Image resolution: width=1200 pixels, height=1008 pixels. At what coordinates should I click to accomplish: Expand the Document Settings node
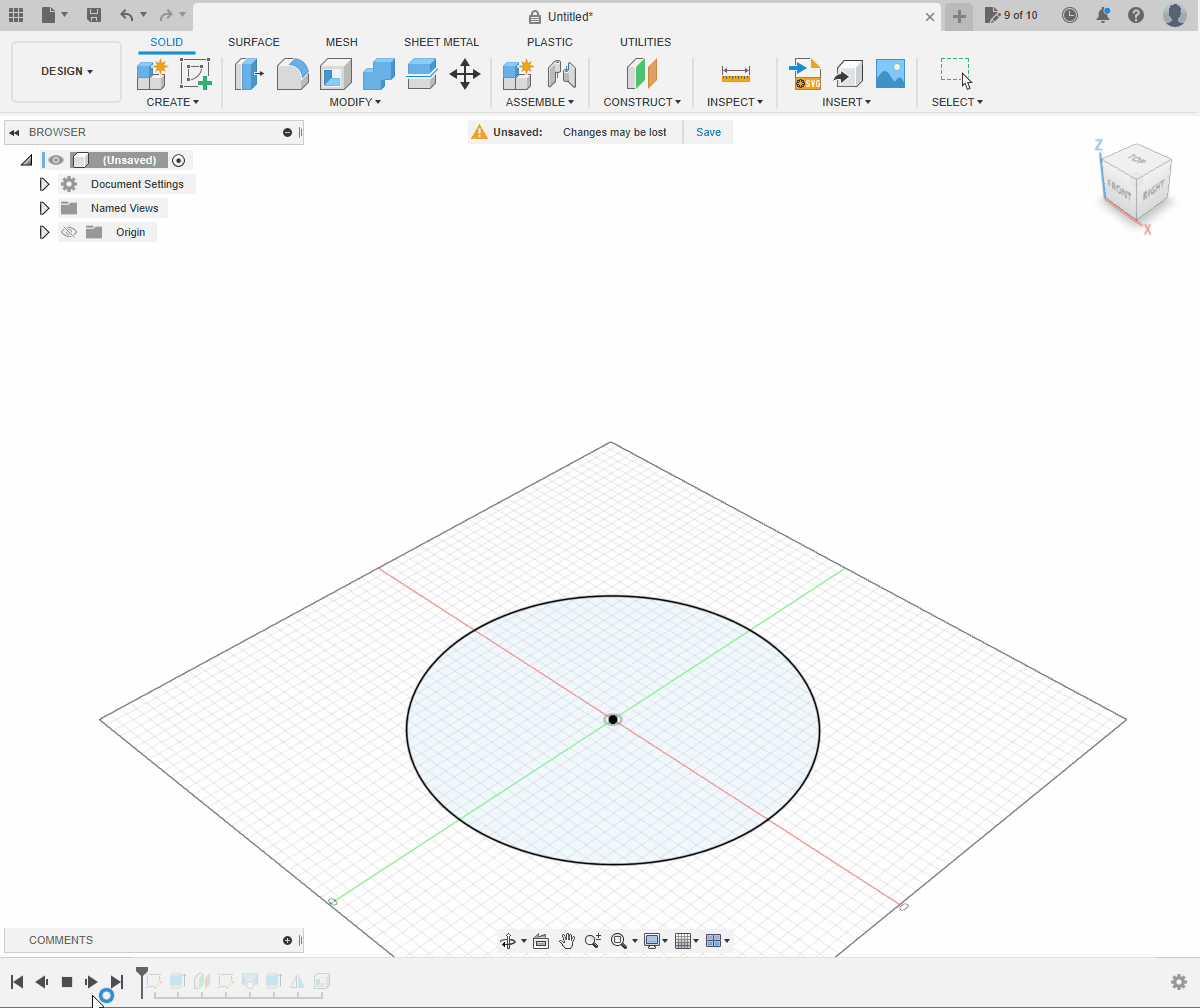click(44, 184)
